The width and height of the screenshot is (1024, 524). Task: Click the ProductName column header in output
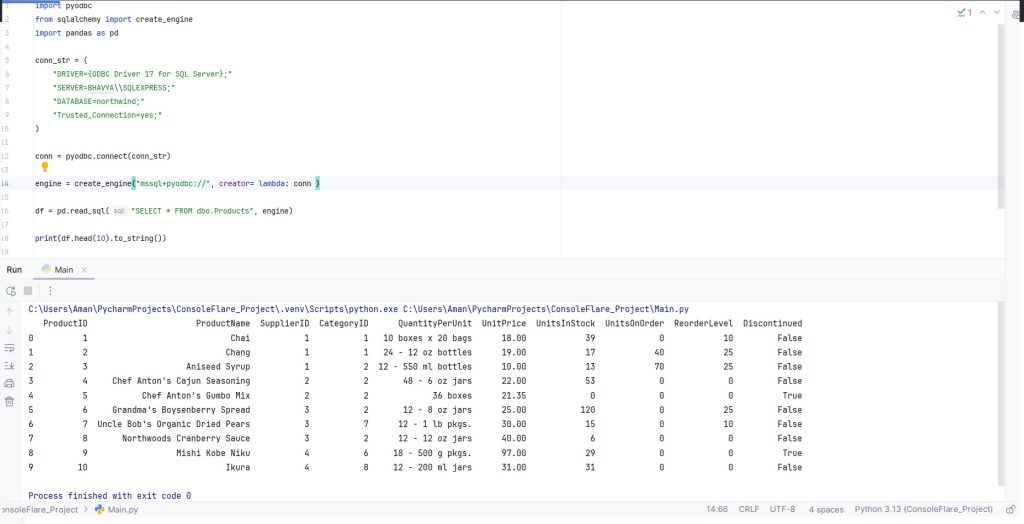coord(223,323)
